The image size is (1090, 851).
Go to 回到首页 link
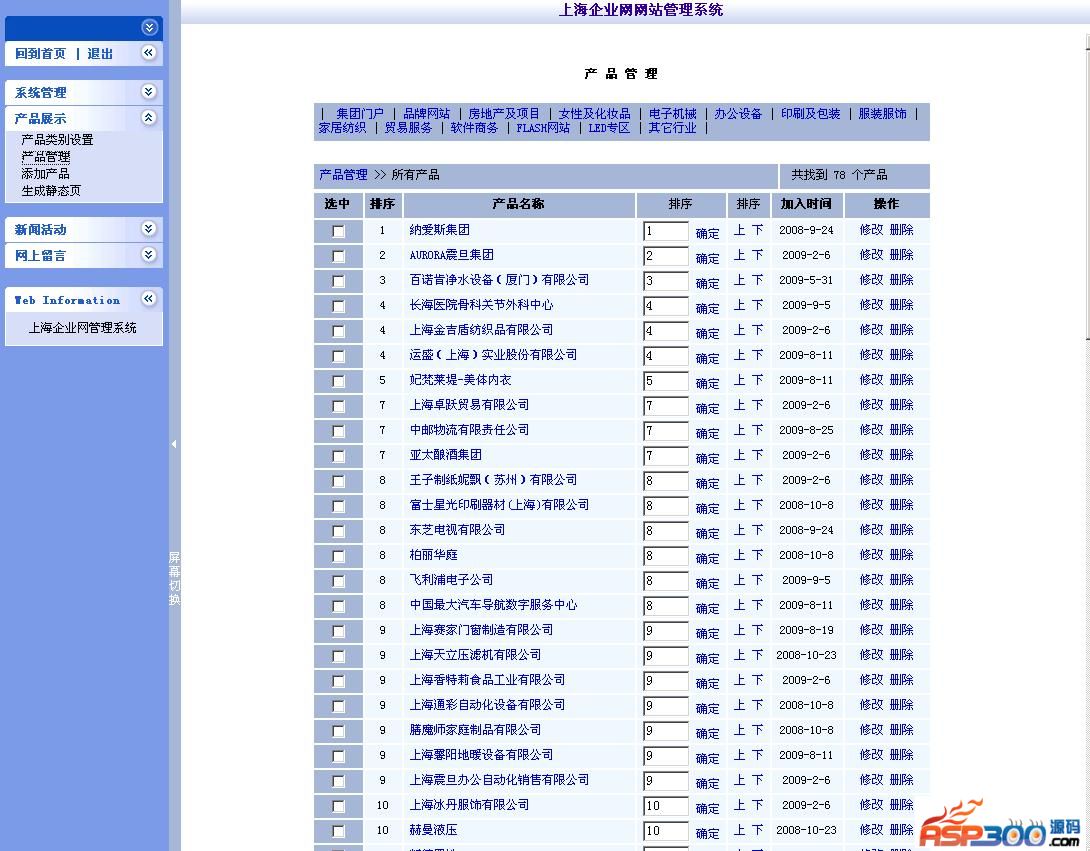(40, 54)
